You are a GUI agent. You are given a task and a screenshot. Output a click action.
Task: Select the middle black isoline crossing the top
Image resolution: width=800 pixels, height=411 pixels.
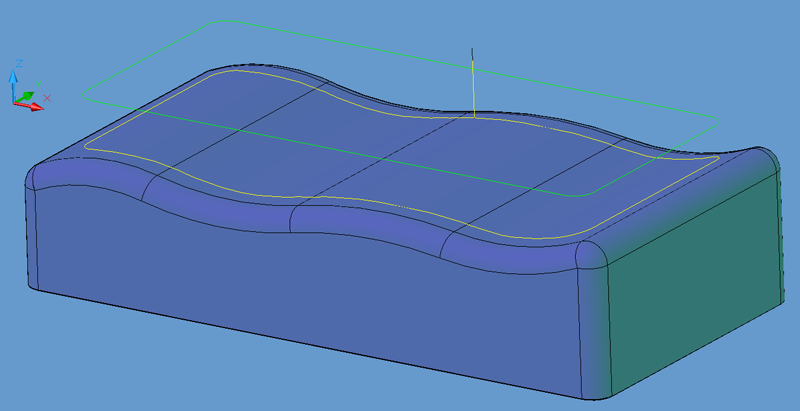pos(380,162)
